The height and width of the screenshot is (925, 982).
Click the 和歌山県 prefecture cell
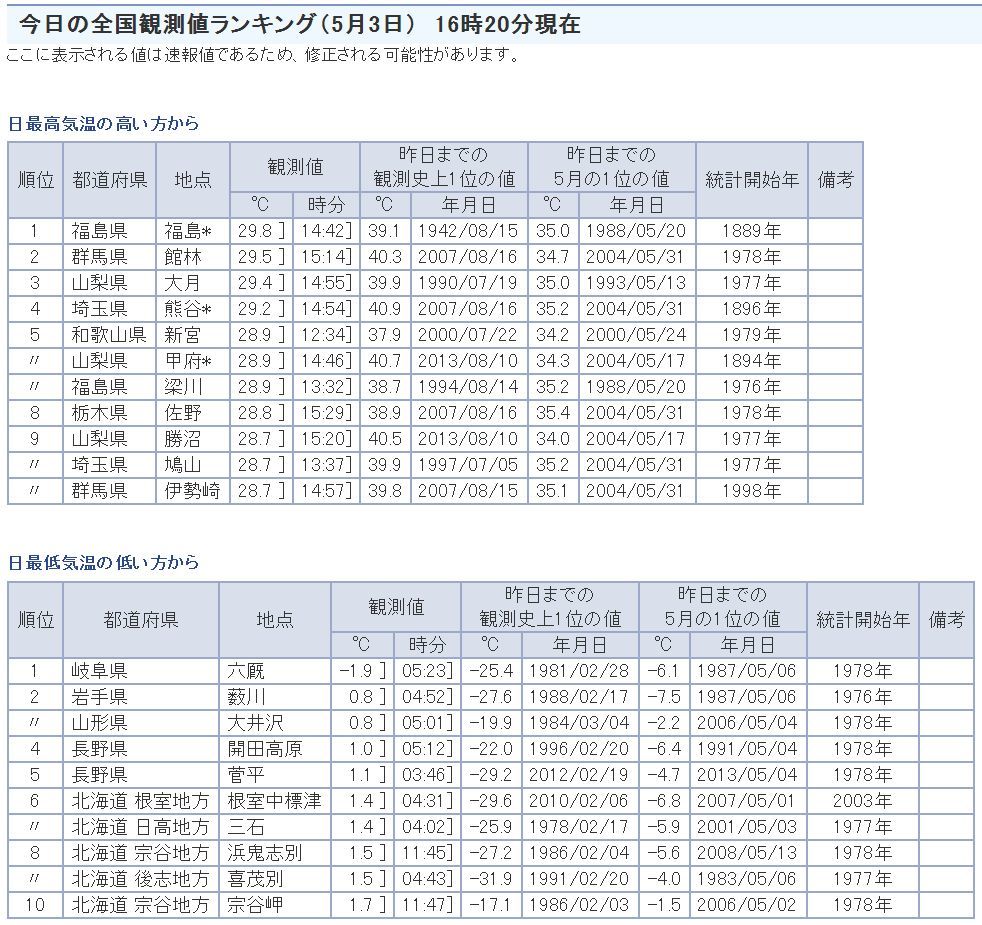pos(108,335)
